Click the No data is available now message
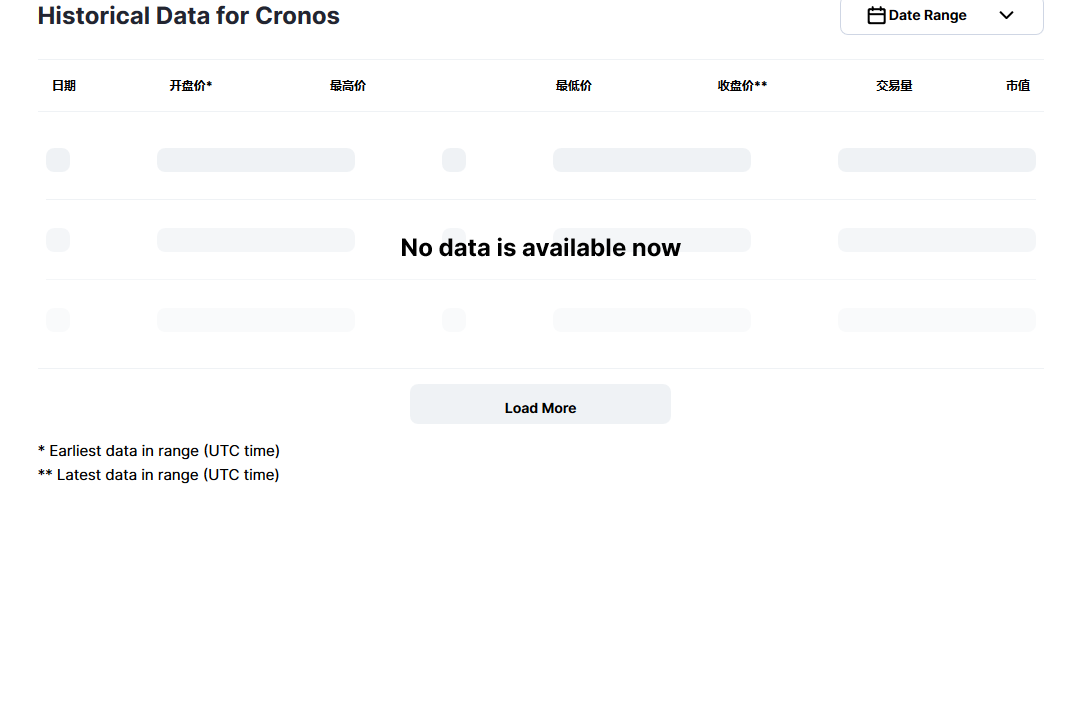 point(540,247)
